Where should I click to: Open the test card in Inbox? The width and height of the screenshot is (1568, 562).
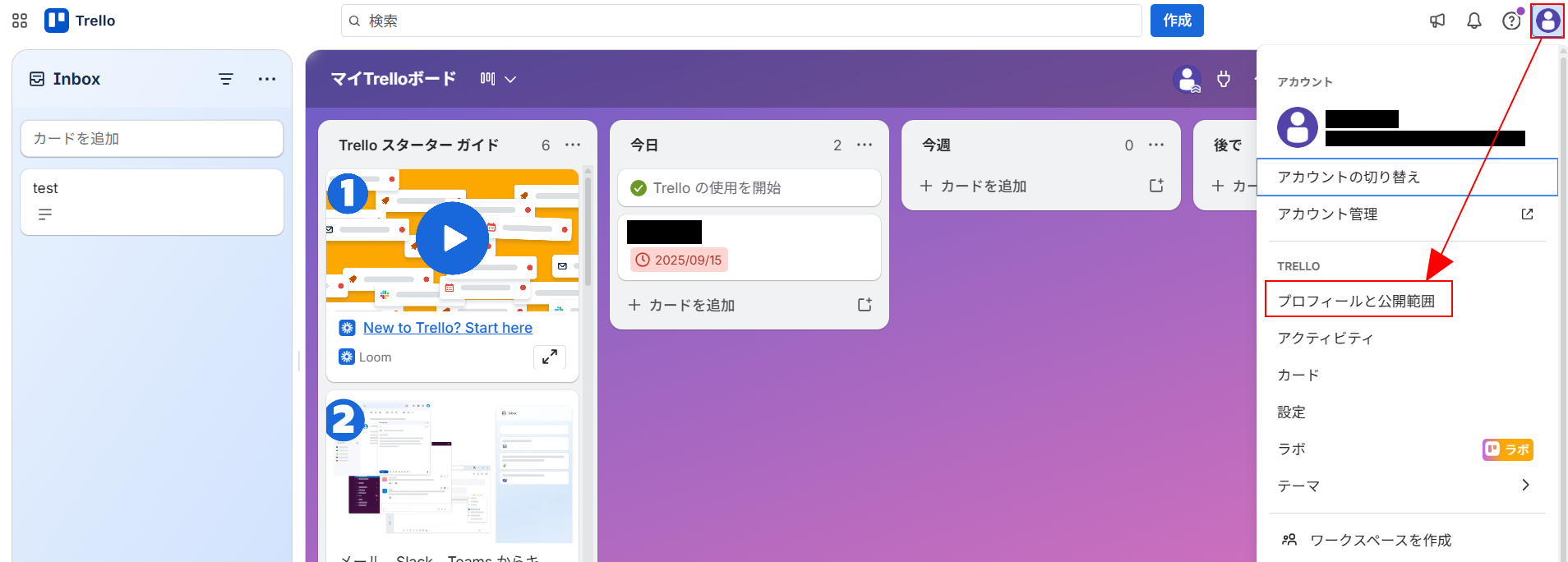click(x=152, y=202)
